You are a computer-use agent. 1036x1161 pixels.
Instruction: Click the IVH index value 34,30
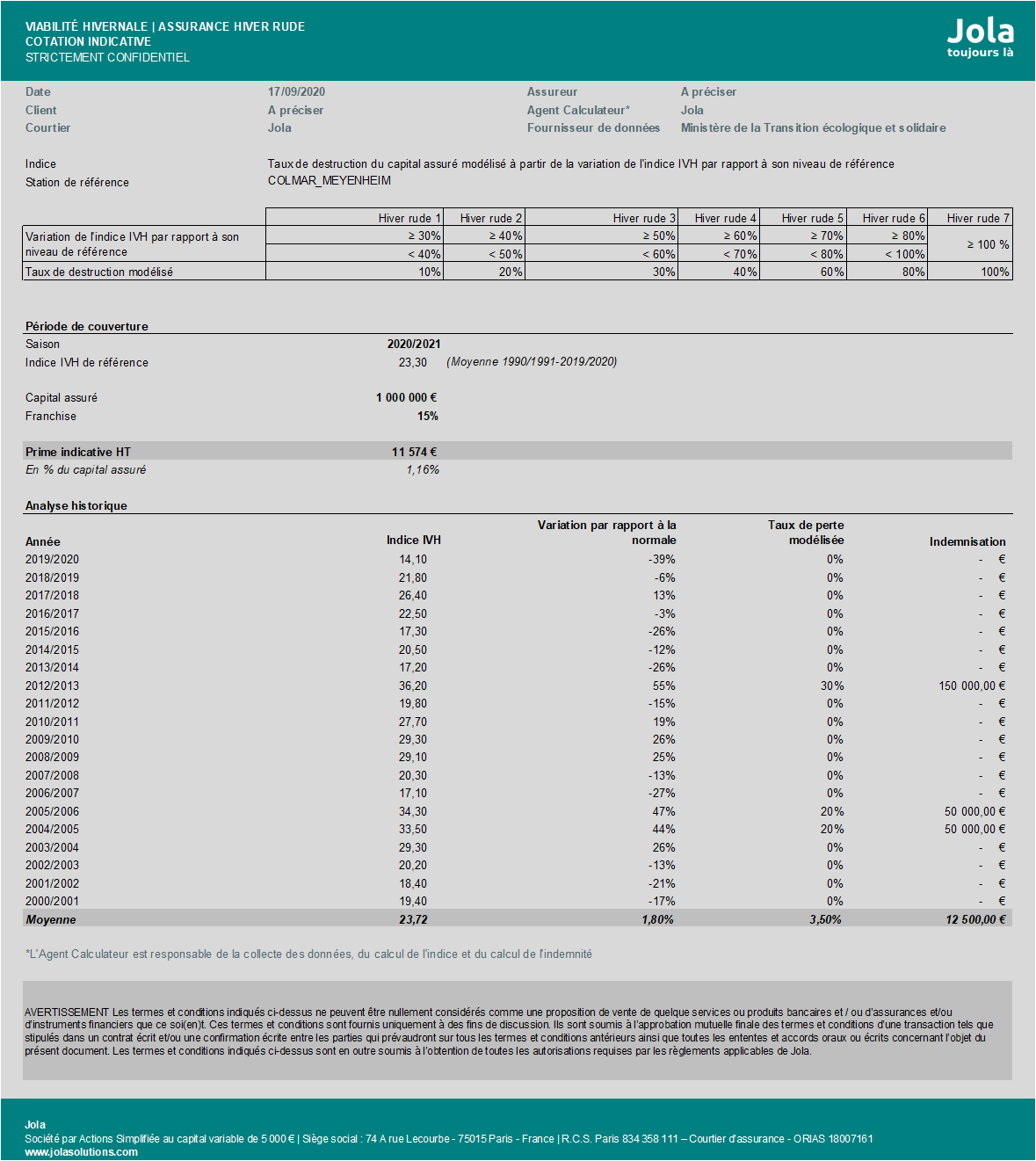tap(413, 811)
